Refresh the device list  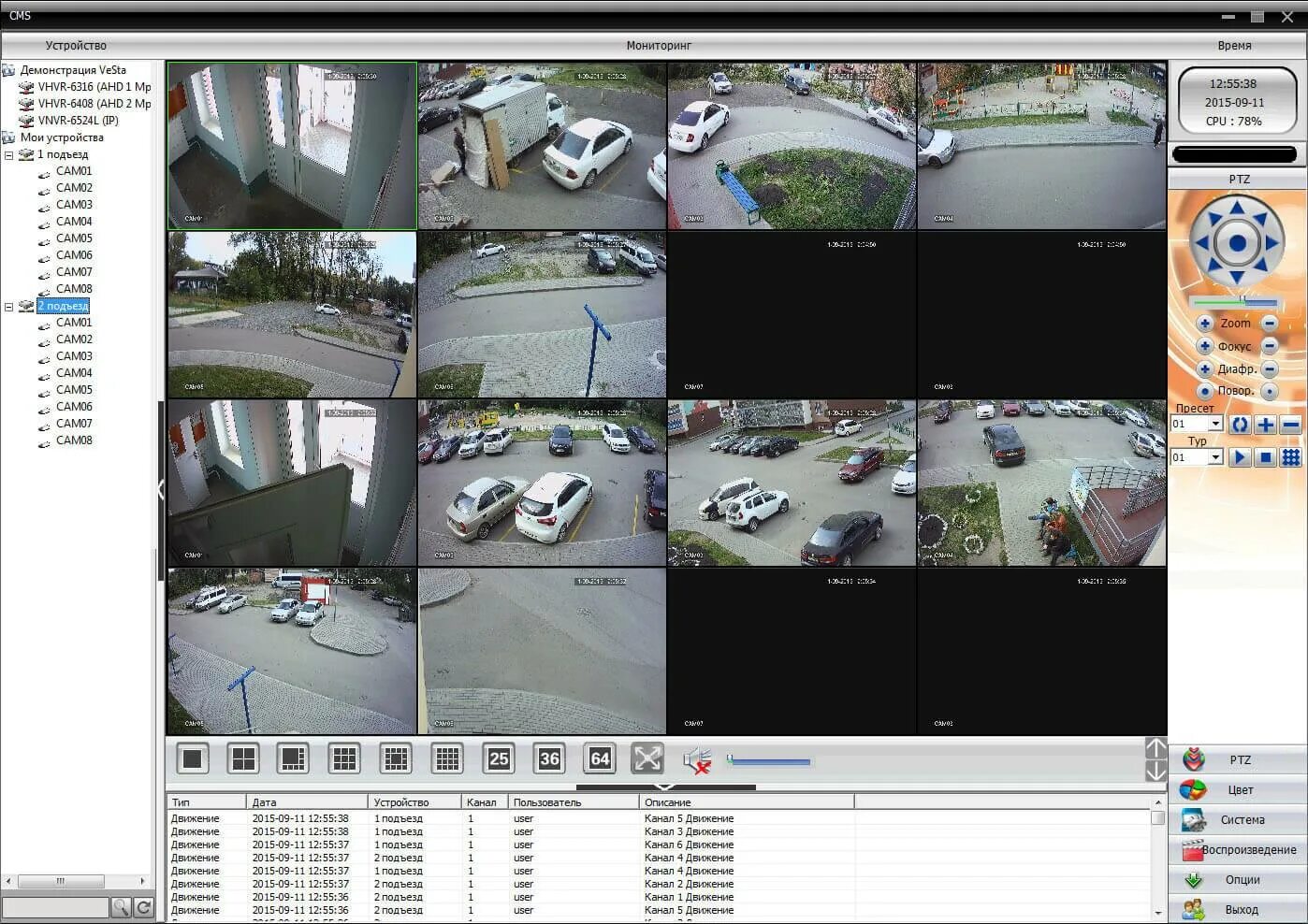[144, 907]
